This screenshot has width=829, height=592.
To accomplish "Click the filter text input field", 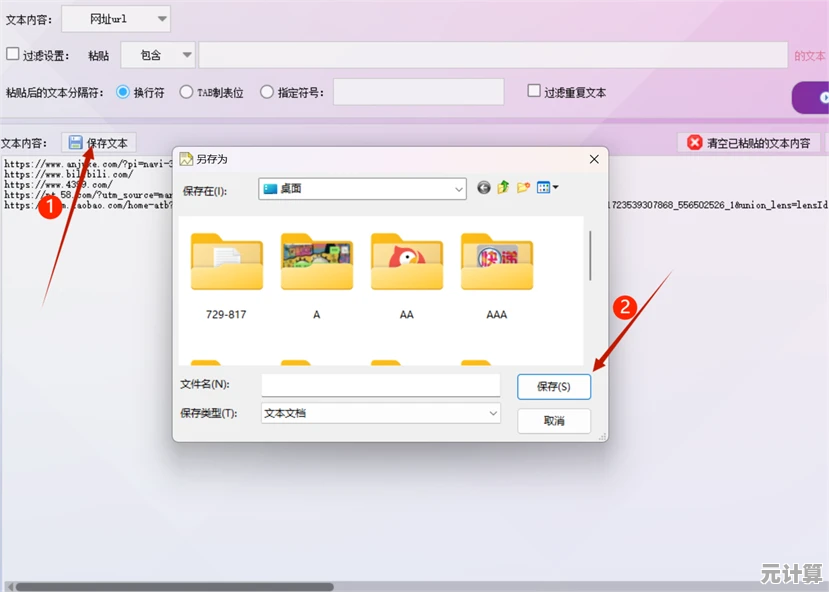I will [x=493, y=55].
